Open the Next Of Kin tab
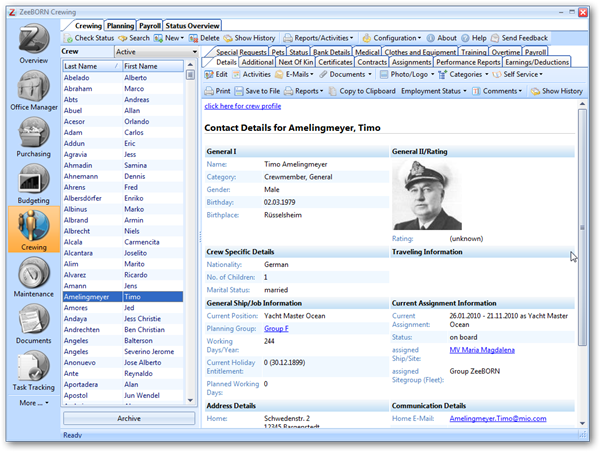 tap(295, 62)
